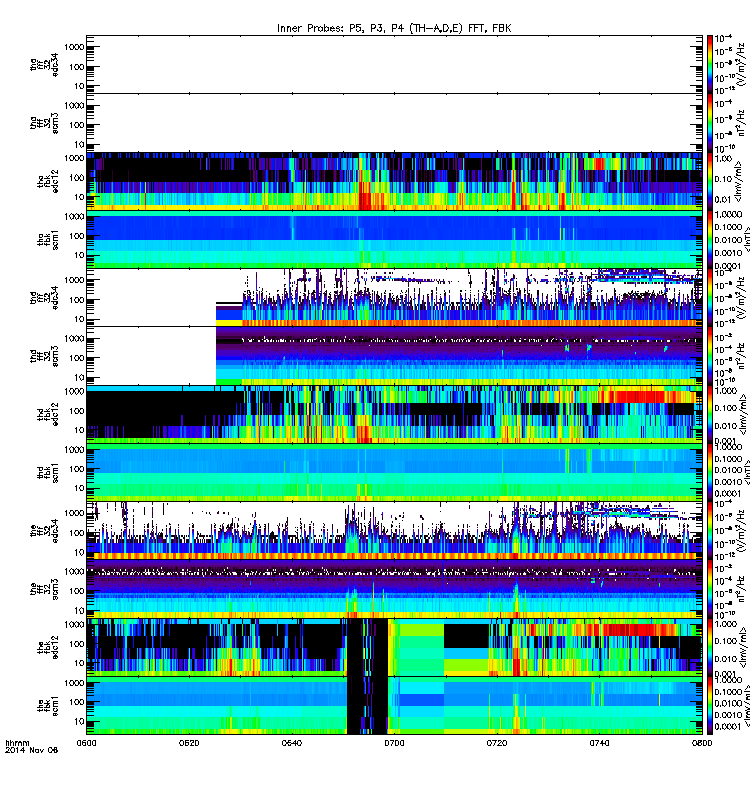
Task: Click the 'the fbk scm1' panel label
Action: (48, 706)
